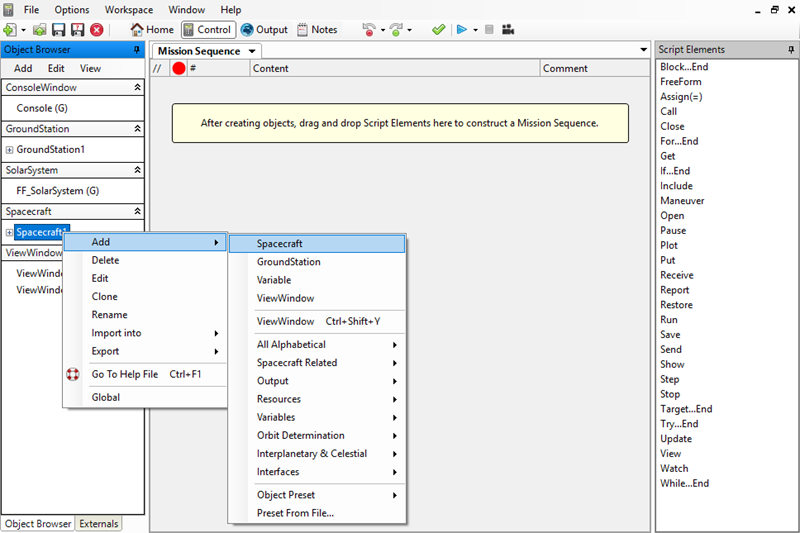
Task: Open the Import into submenu
Action: [145, 333]
